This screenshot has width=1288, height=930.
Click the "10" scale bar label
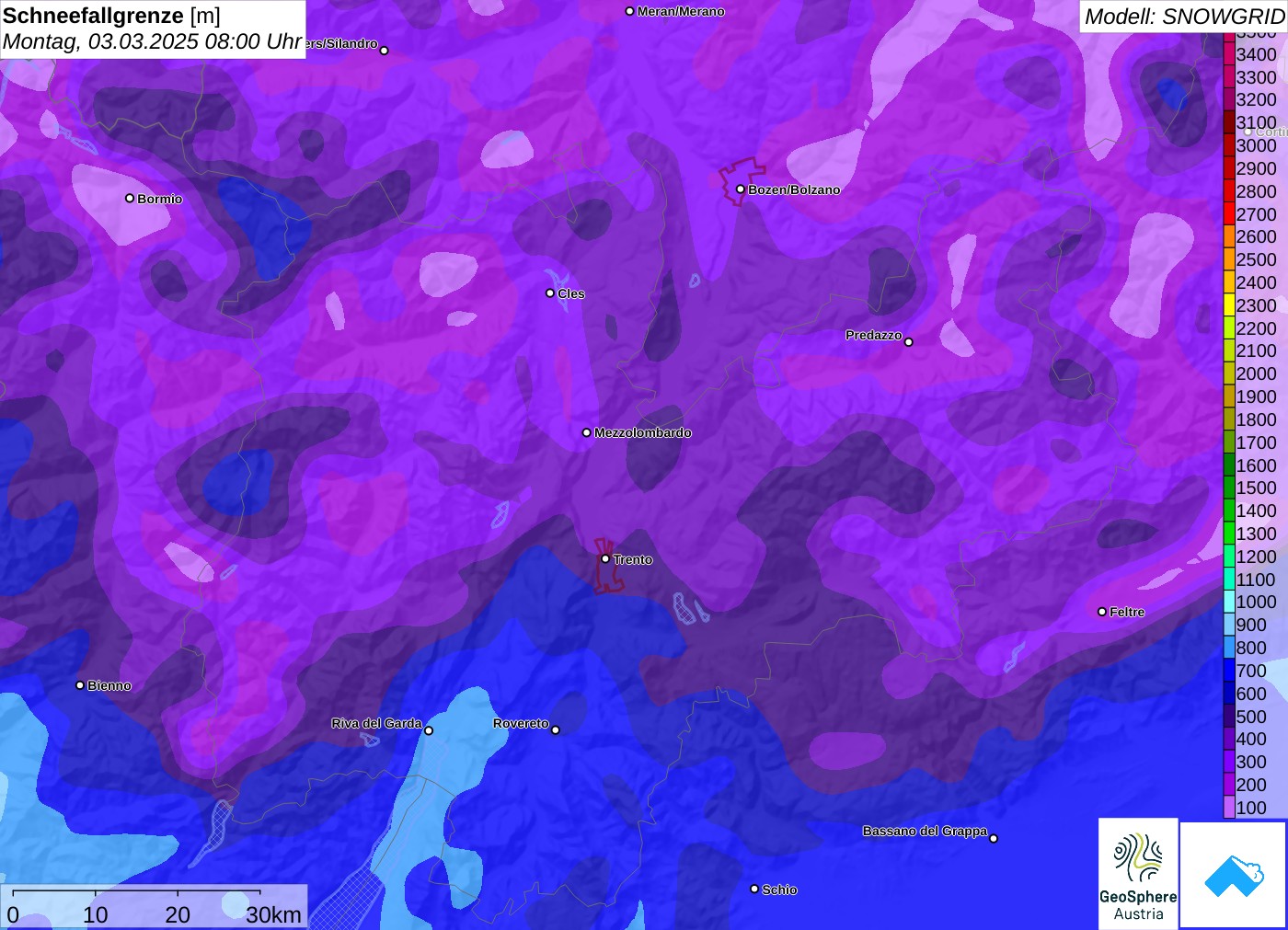(x=96, y=914)
